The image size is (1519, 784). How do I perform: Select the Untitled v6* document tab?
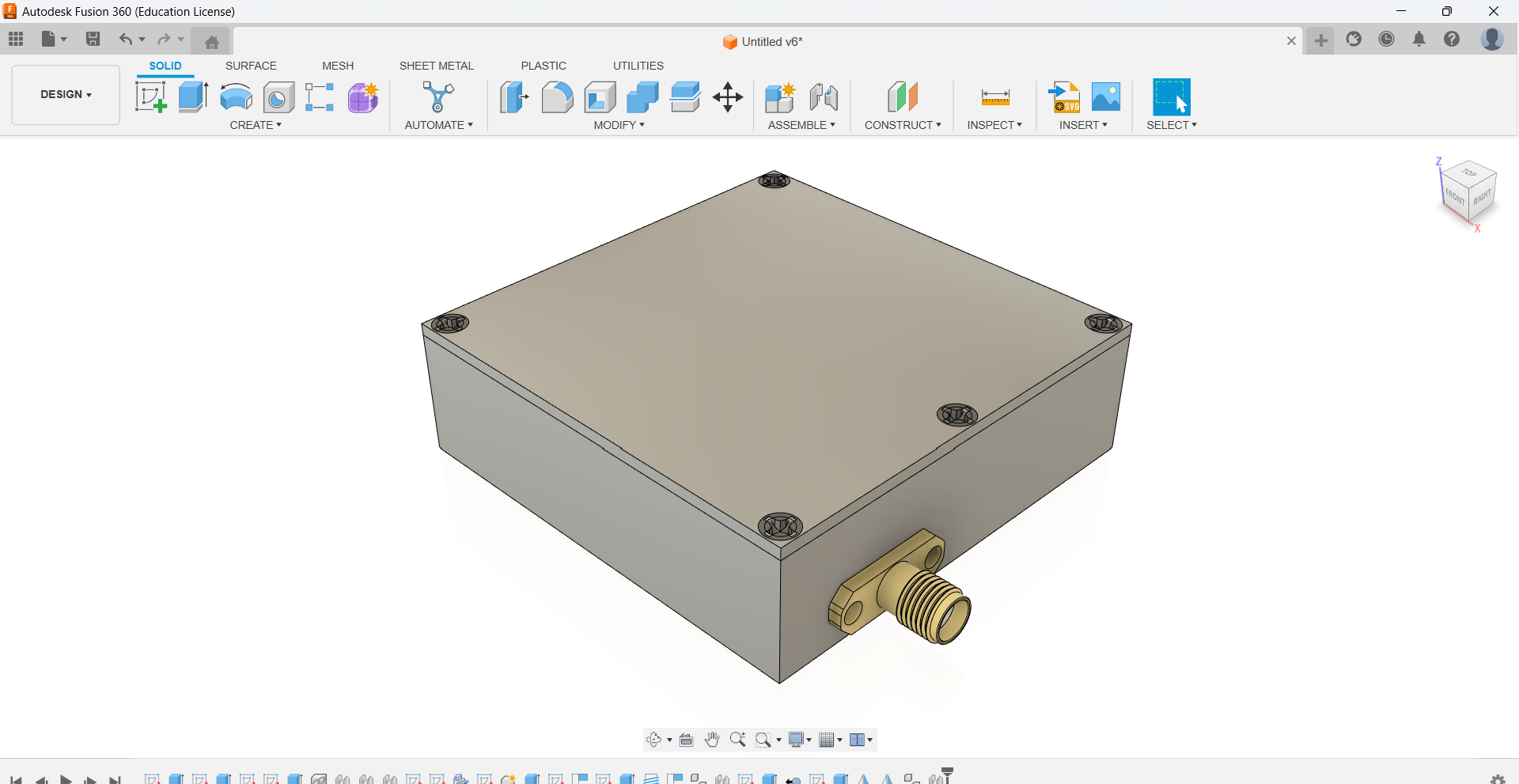click(x=763, y=42)
